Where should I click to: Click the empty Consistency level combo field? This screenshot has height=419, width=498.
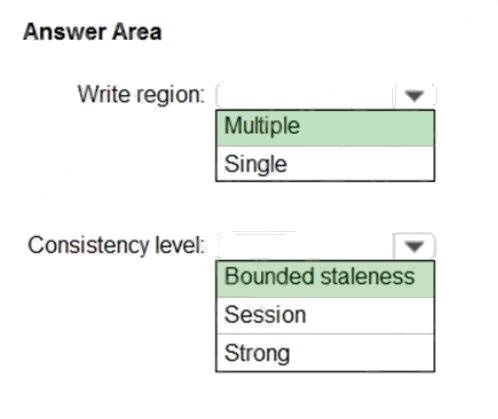click(305, 246)
